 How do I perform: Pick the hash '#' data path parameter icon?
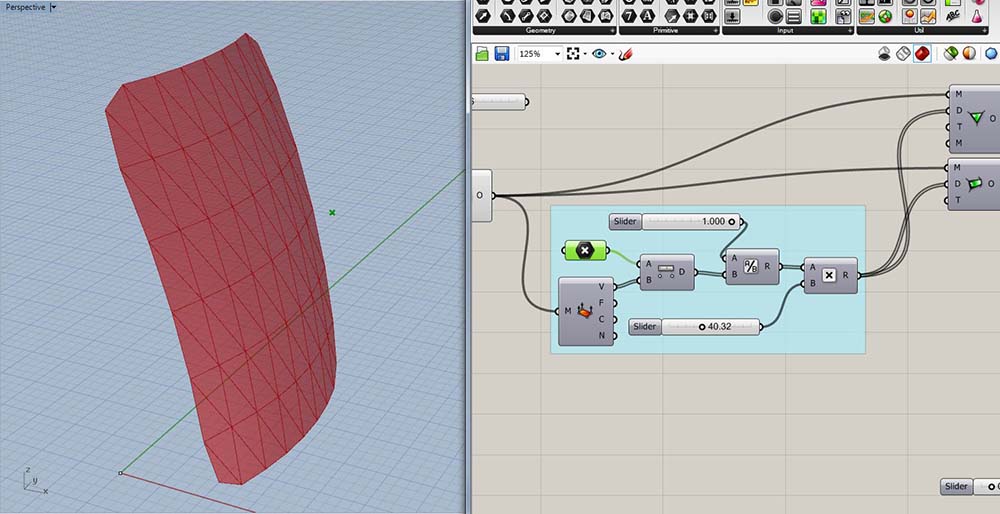690,16
